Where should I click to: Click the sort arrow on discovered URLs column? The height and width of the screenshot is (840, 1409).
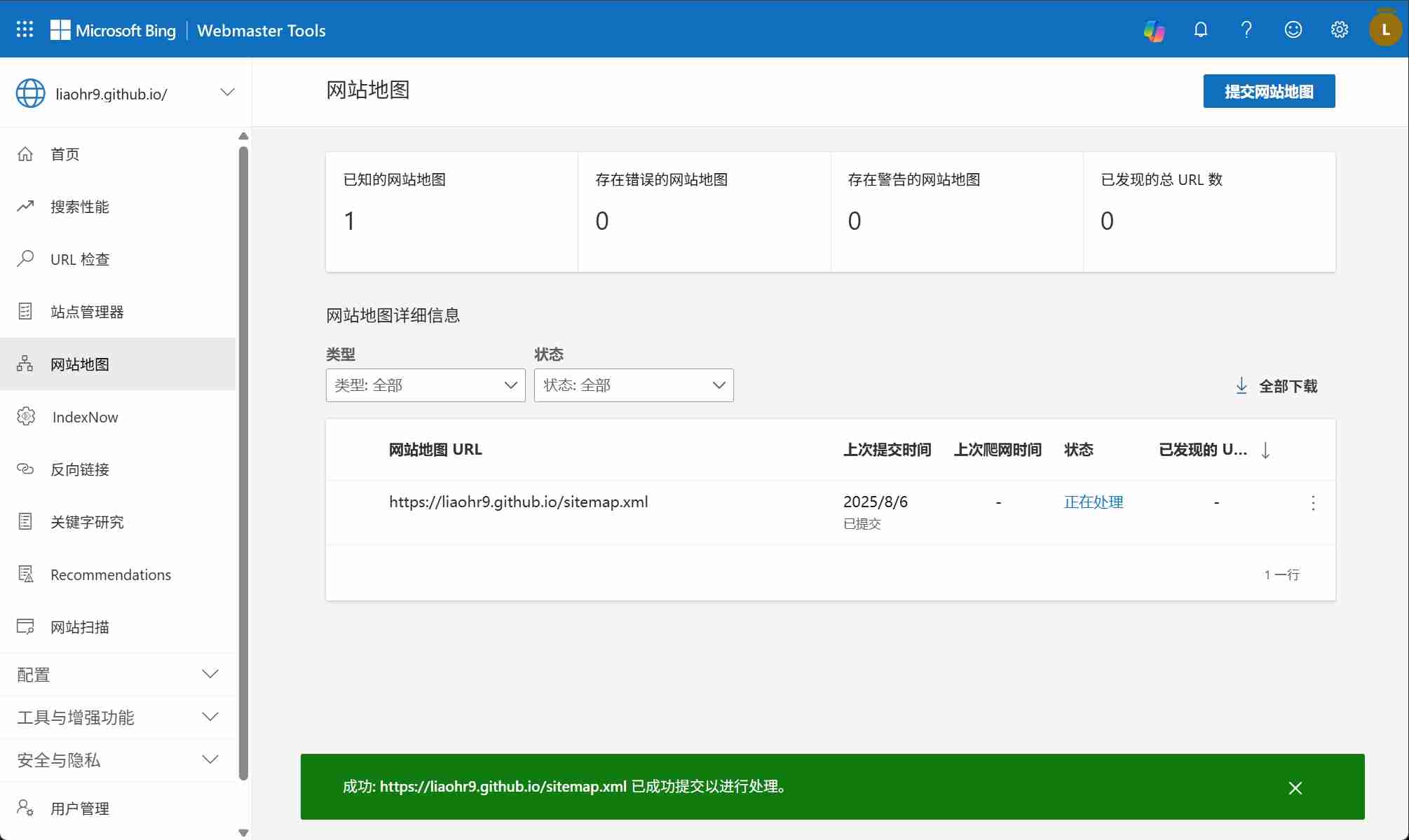[x=1265, y=450]
